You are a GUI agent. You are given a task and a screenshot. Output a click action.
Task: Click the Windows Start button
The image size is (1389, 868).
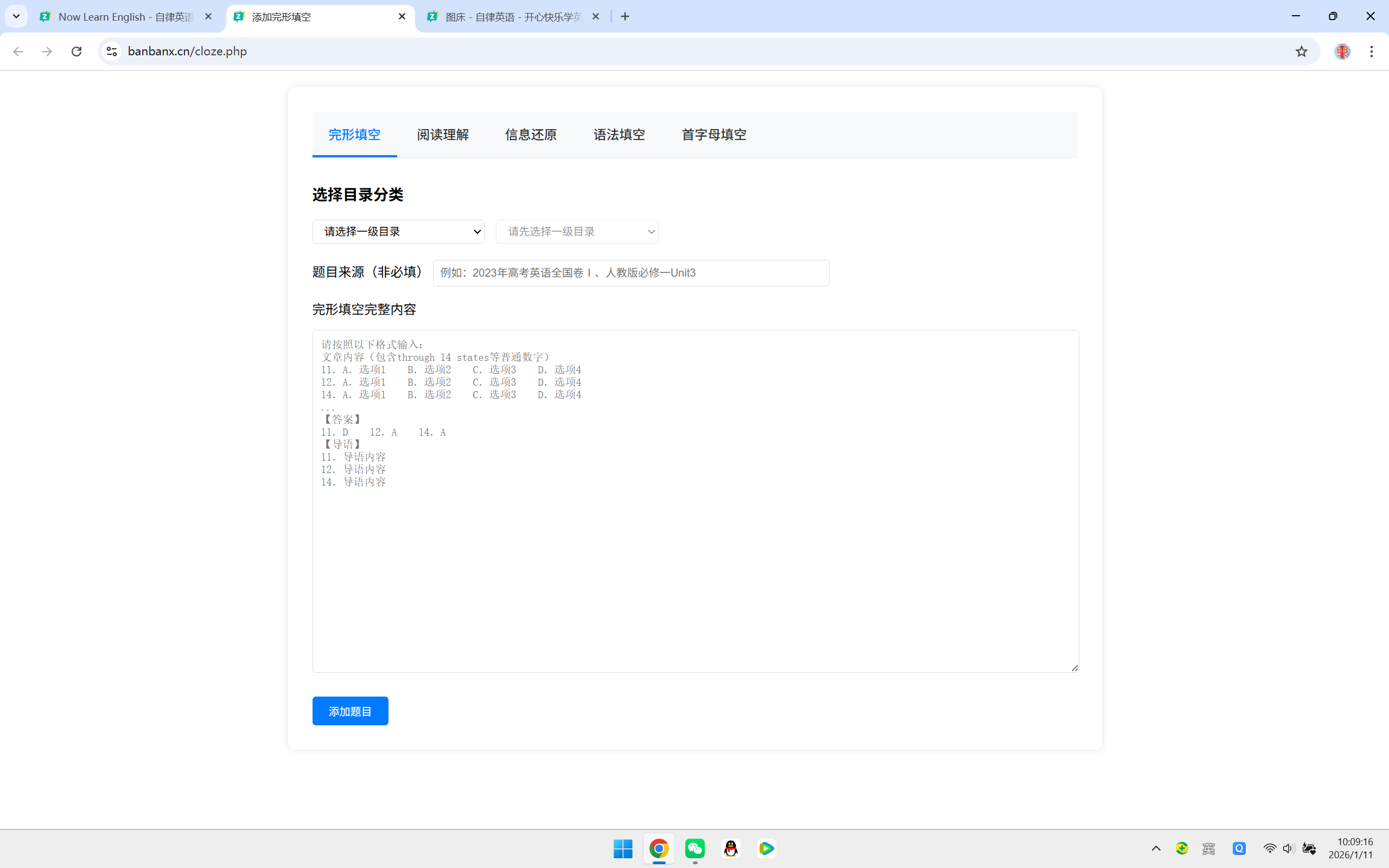click(623, 848)
